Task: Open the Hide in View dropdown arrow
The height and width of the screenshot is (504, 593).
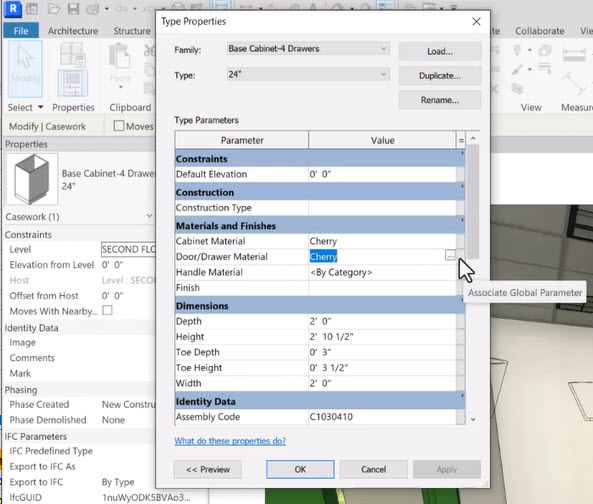Action: click(x=530, y=50)
